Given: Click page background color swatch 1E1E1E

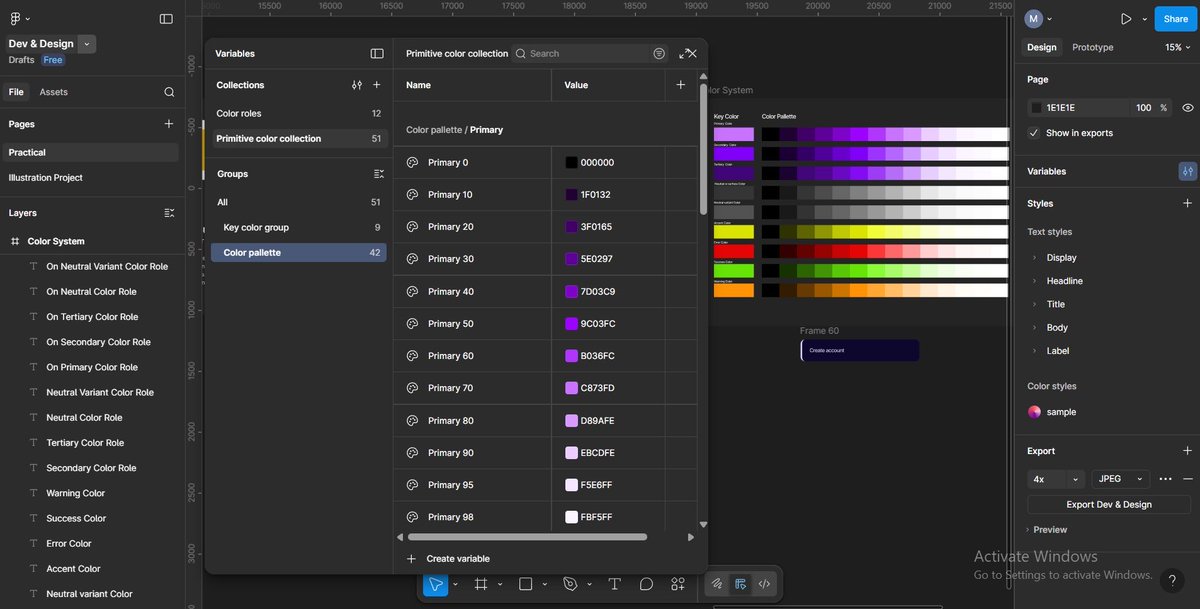Looking at the screenshot, I should click(x=1036, y=107).
